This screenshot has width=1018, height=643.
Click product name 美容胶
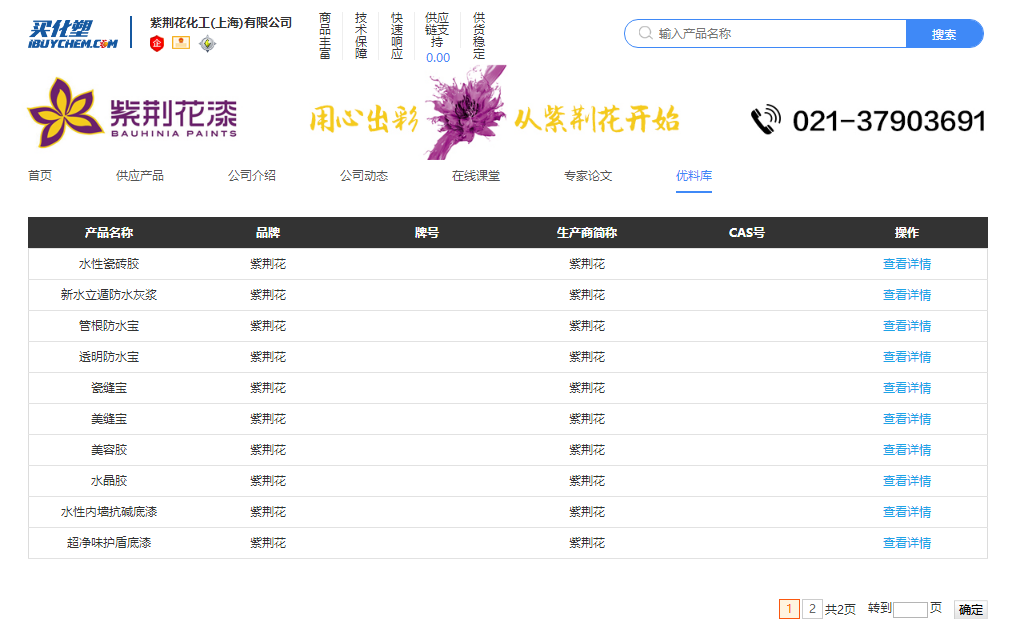[109, 449]
